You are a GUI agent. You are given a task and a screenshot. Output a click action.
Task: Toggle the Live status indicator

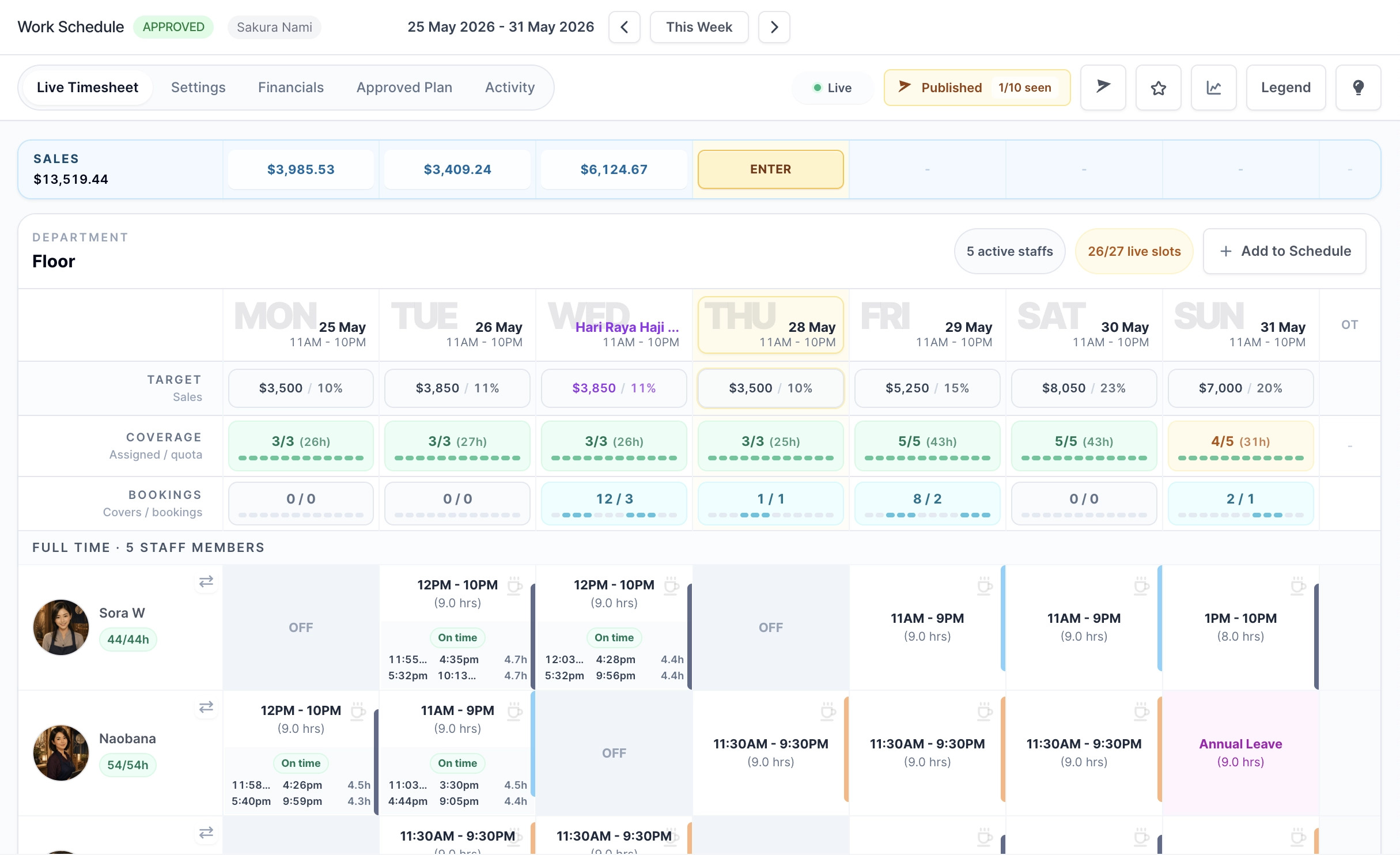833,88
